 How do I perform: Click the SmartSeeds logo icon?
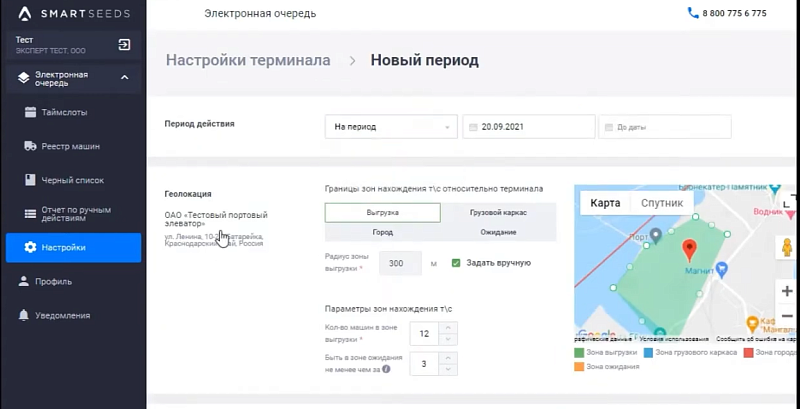click(x=25, y=14)
